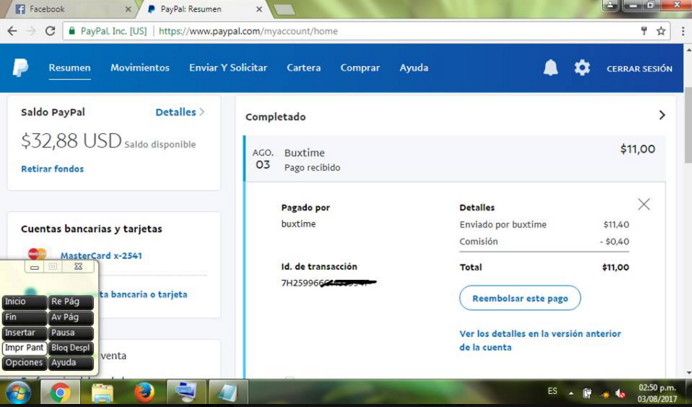Click Opciones on on-screen keyboard
Viewport: 692px width, 407px height.
(x=24, y=363)
